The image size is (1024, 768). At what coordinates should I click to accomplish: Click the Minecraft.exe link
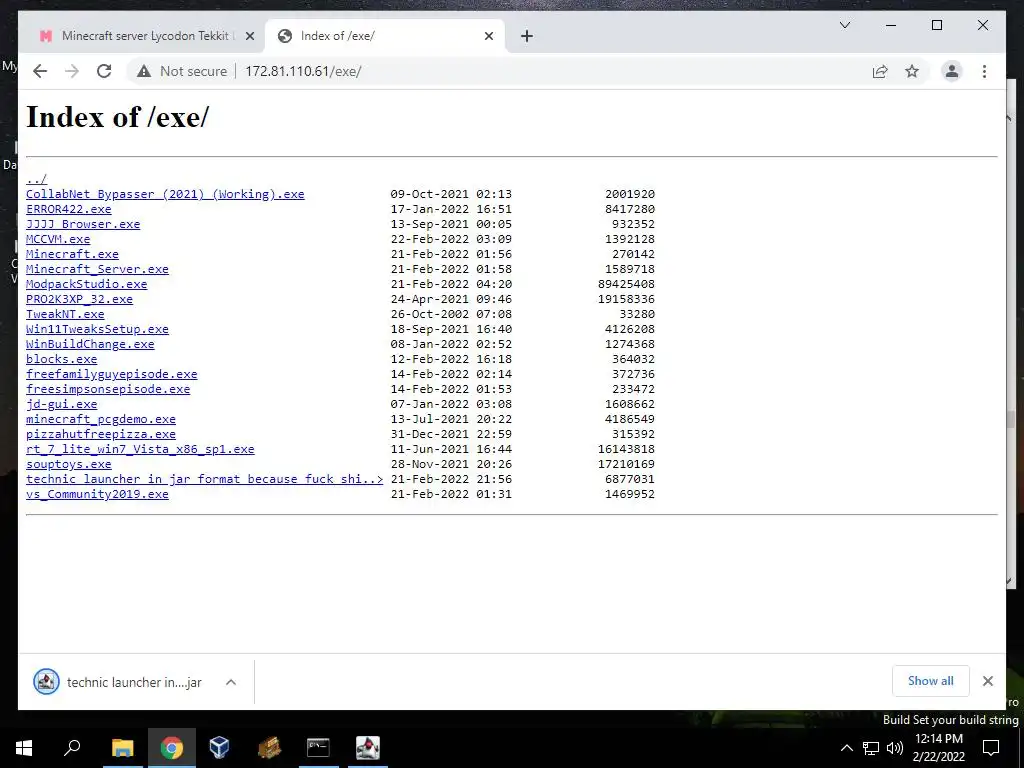point(72,254)
